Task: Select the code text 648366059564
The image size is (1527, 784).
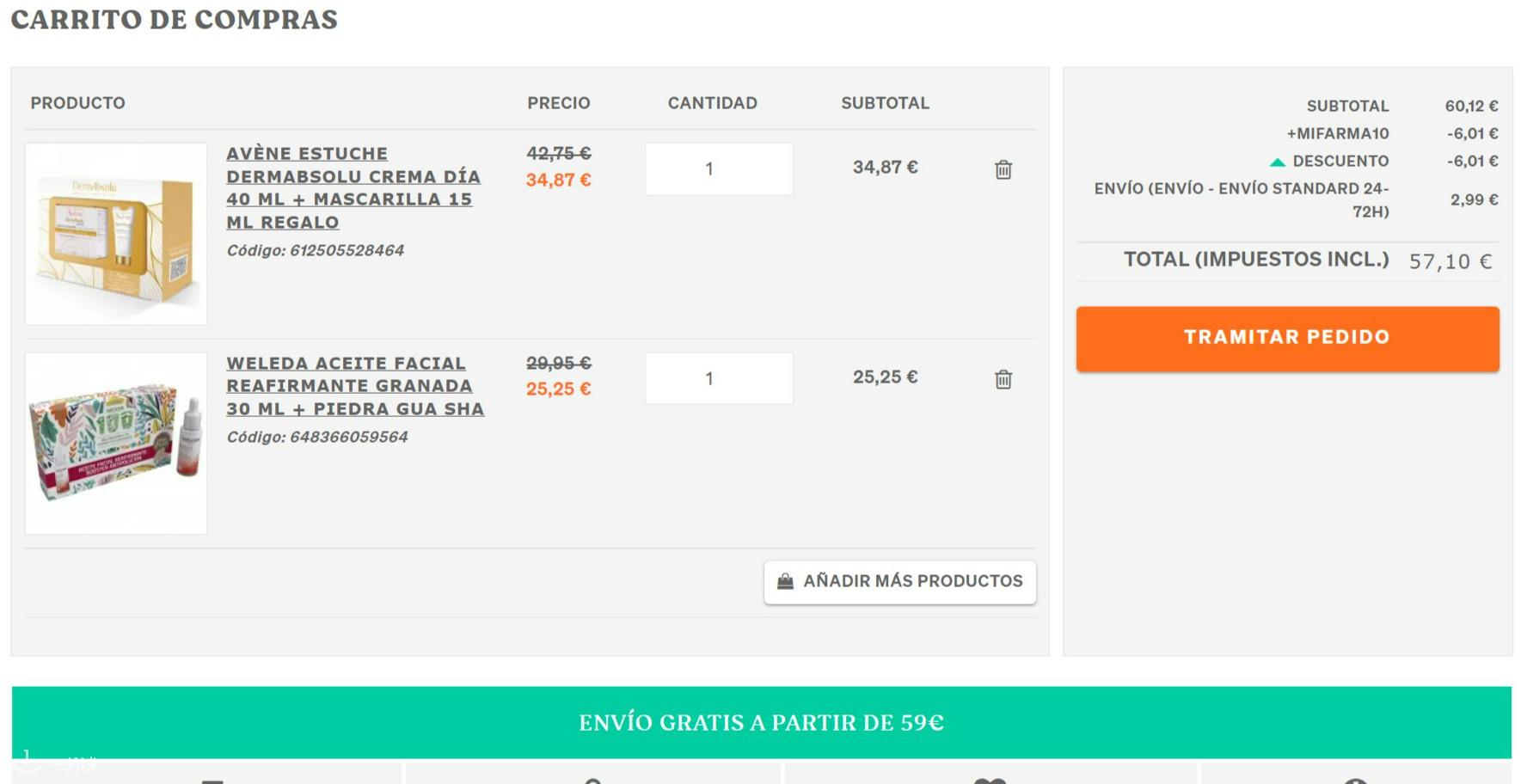Action: point(348,437)
